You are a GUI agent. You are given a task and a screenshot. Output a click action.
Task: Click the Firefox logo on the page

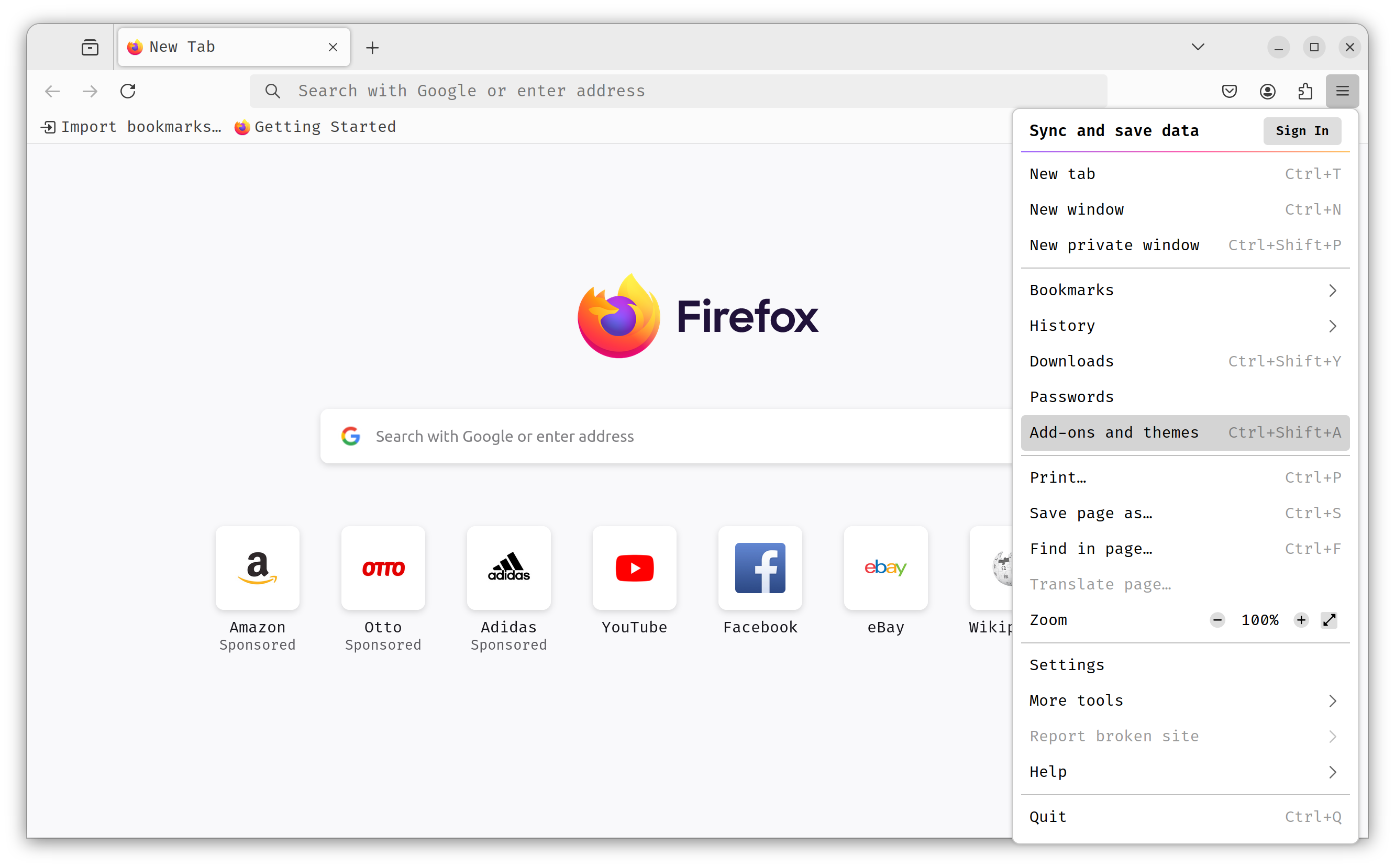pos(697,316)
